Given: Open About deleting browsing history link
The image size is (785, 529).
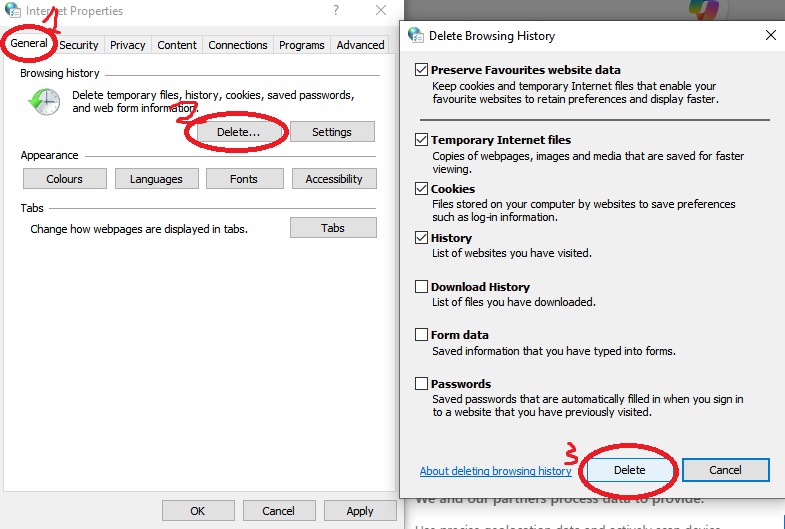Looking at the screenshot, I should (x=495, y=471).
